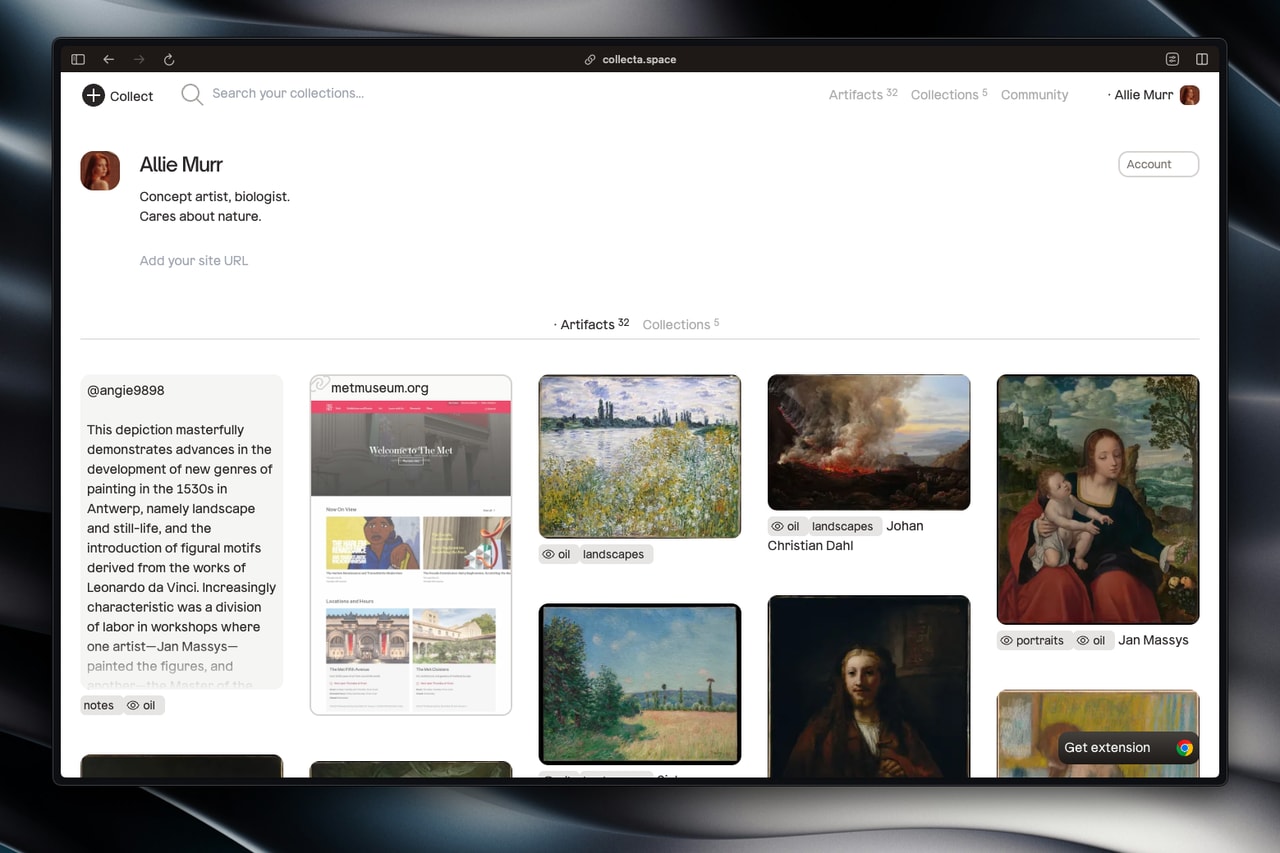Image resolution: width=1280 pixels, height=853 pixels.
Task: Open Artifacts 32 in top navigation
Action: [x=863, y=95]
